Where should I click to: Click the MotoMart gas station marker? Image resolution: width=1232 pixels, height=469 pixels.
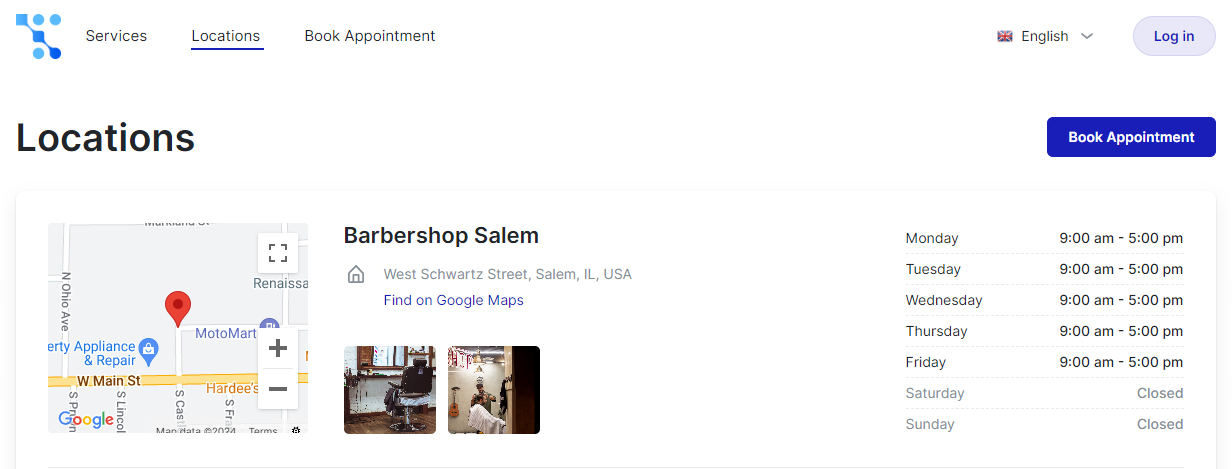tap(268, 326)
